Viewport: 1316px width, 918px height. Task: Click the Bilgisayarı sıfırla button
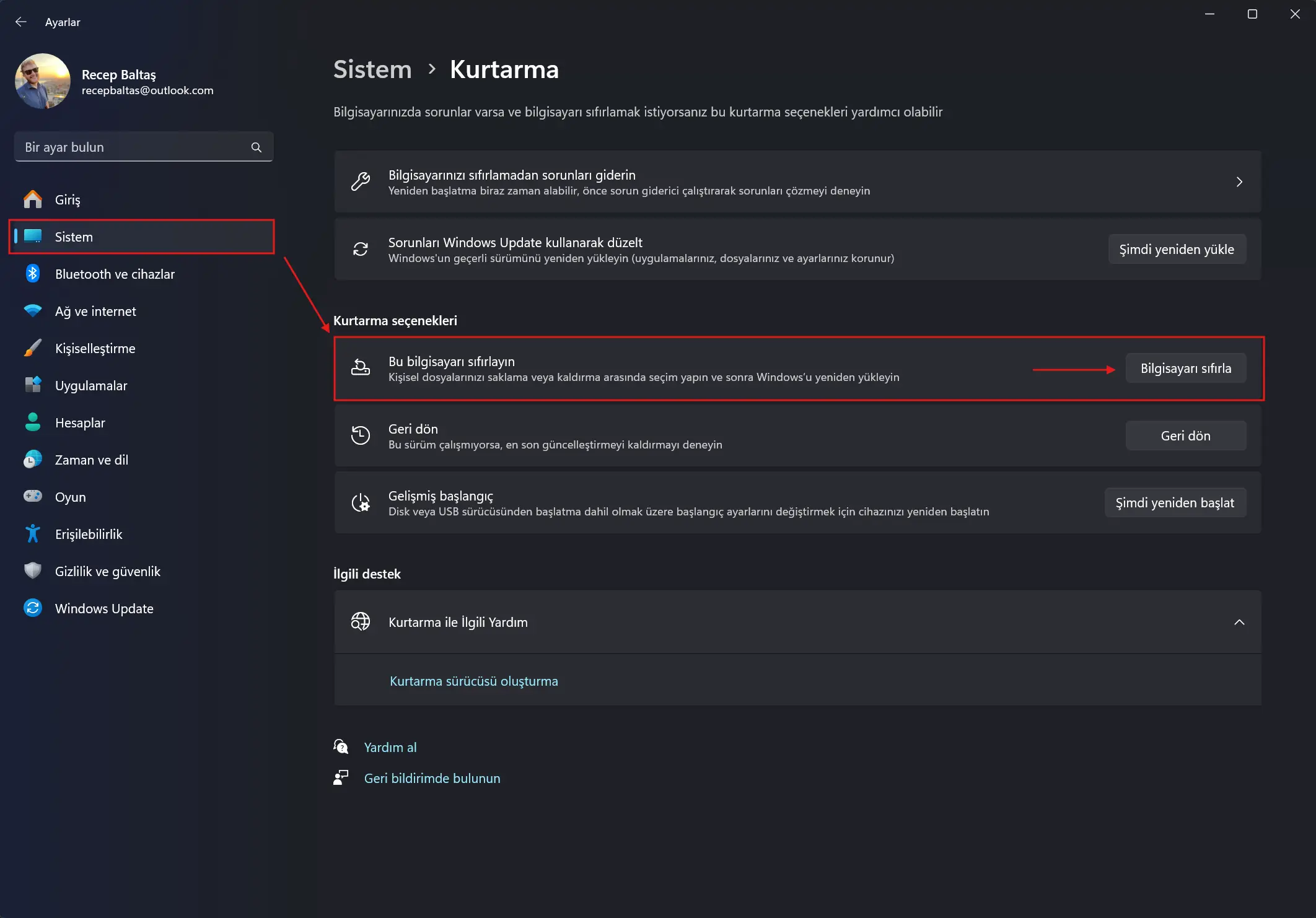tap(1186, 369)
